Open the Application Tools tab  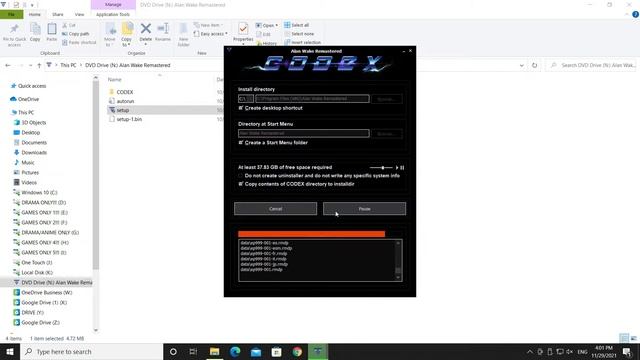pyautogui.click(x=113, y=14)
